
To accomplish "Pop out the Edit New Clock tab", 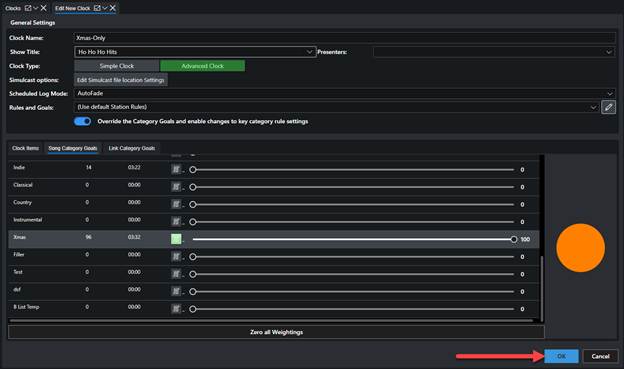I will (97, 8).
